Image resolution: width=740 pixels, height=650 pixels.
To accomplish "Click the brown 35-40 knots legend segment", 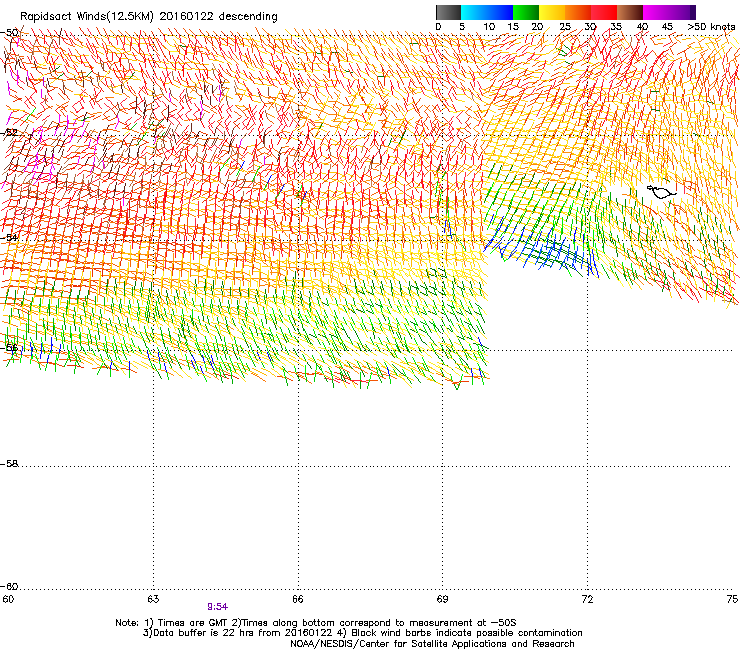I will pos(630,12).
